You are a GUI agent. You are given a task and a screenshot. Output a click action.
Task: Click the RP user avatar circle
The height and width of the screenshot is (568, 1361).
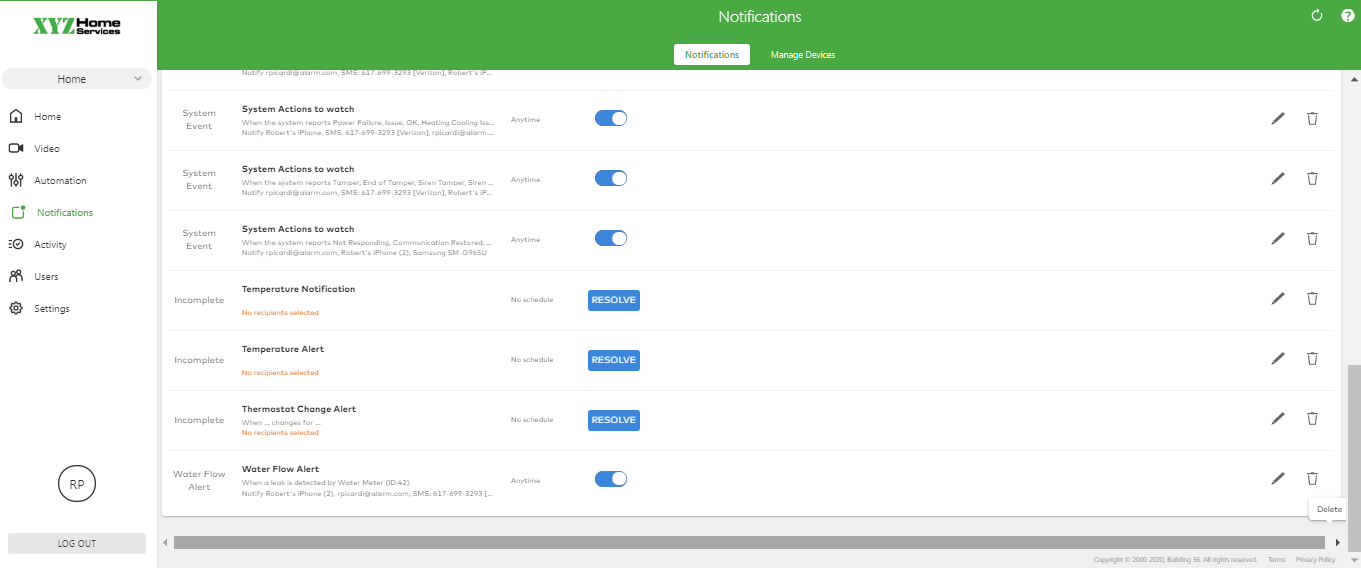click(77, 484)
